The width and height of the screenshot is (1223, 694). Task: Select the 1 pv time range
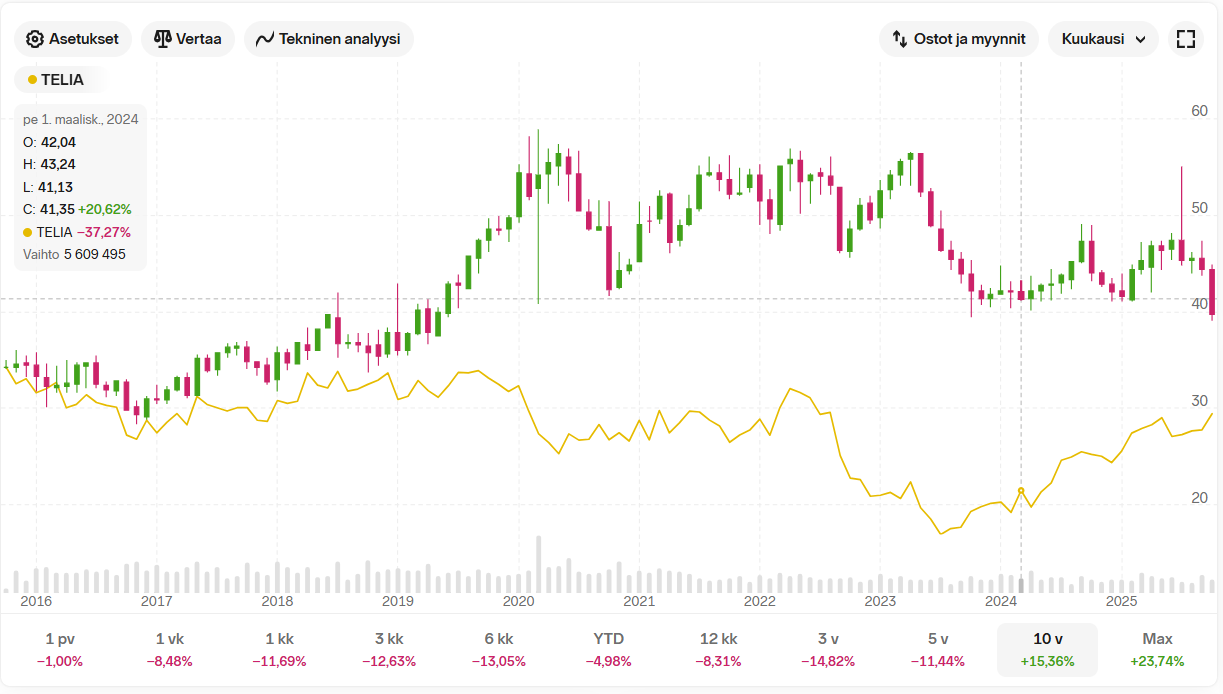coord(60,649)
